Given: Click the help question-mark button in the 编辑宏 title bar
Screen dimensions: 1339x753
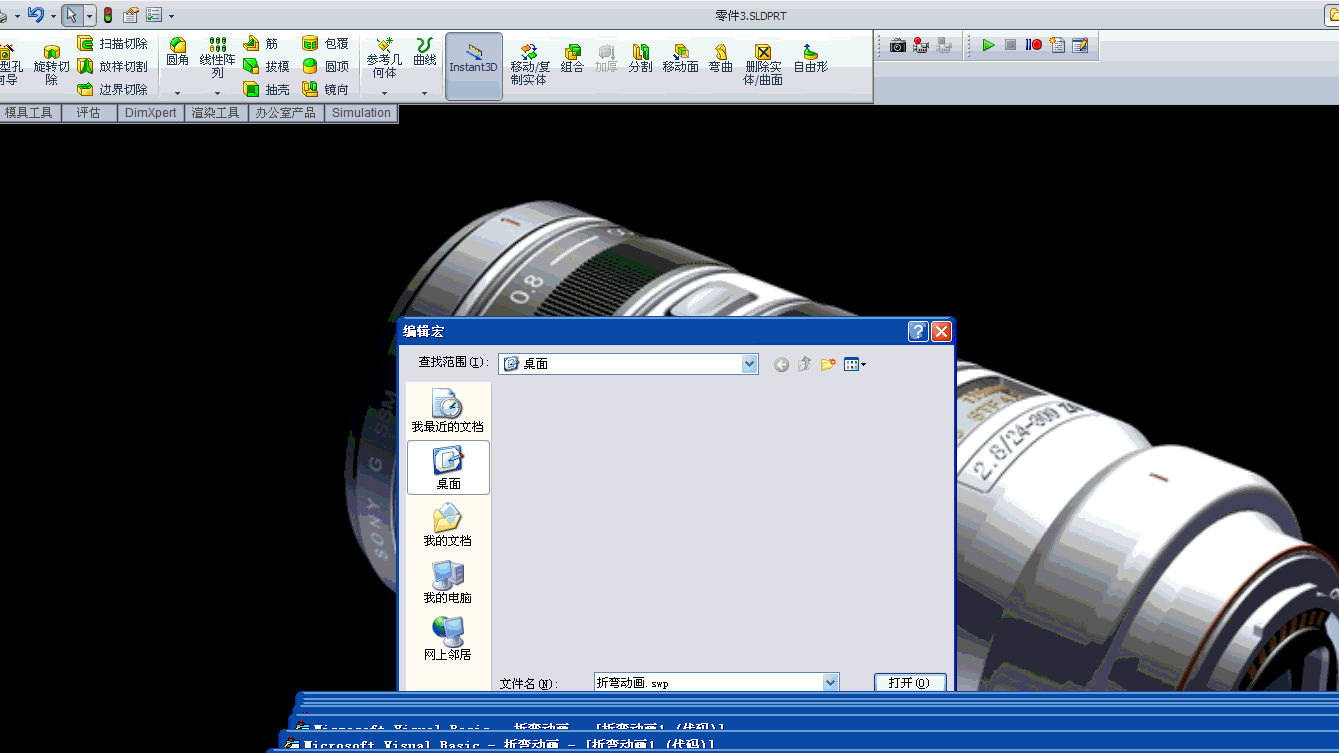Looking at the screenshot, I should tap(918, 332).
